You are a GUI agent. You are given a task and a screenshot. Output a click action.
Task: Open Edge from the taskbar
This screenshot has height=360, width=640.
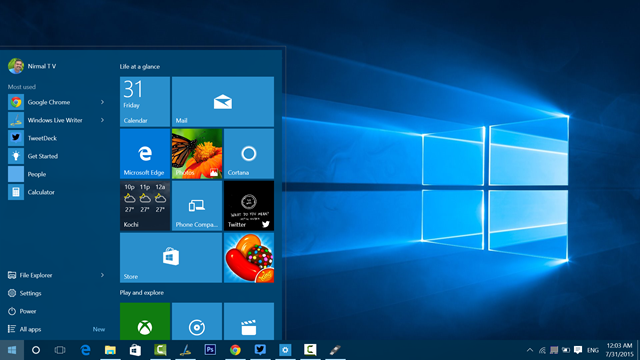(85, 350)
